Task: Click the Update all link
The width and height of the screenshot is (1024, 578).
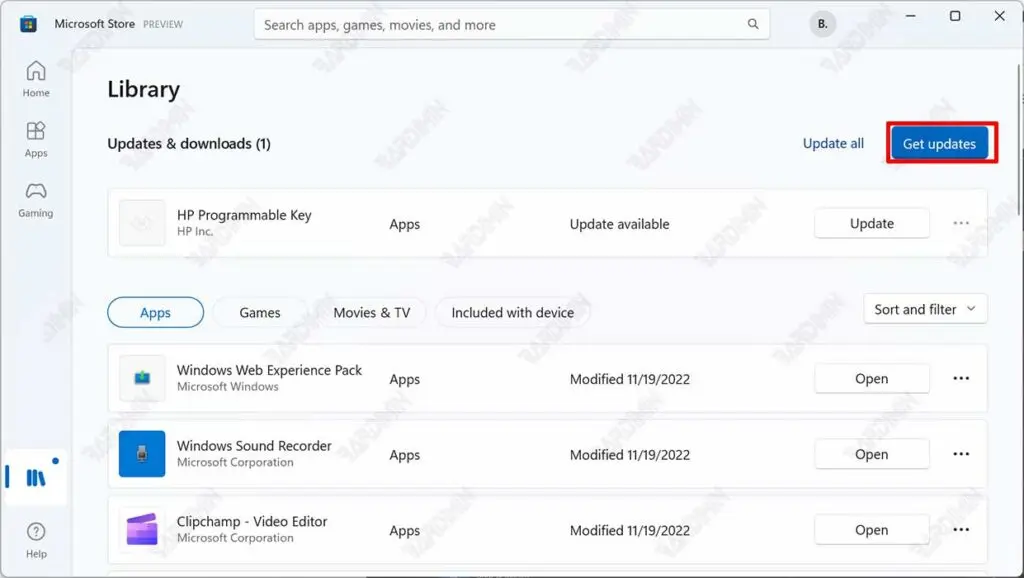Action: pyautogui.click(x=833, y=144)
